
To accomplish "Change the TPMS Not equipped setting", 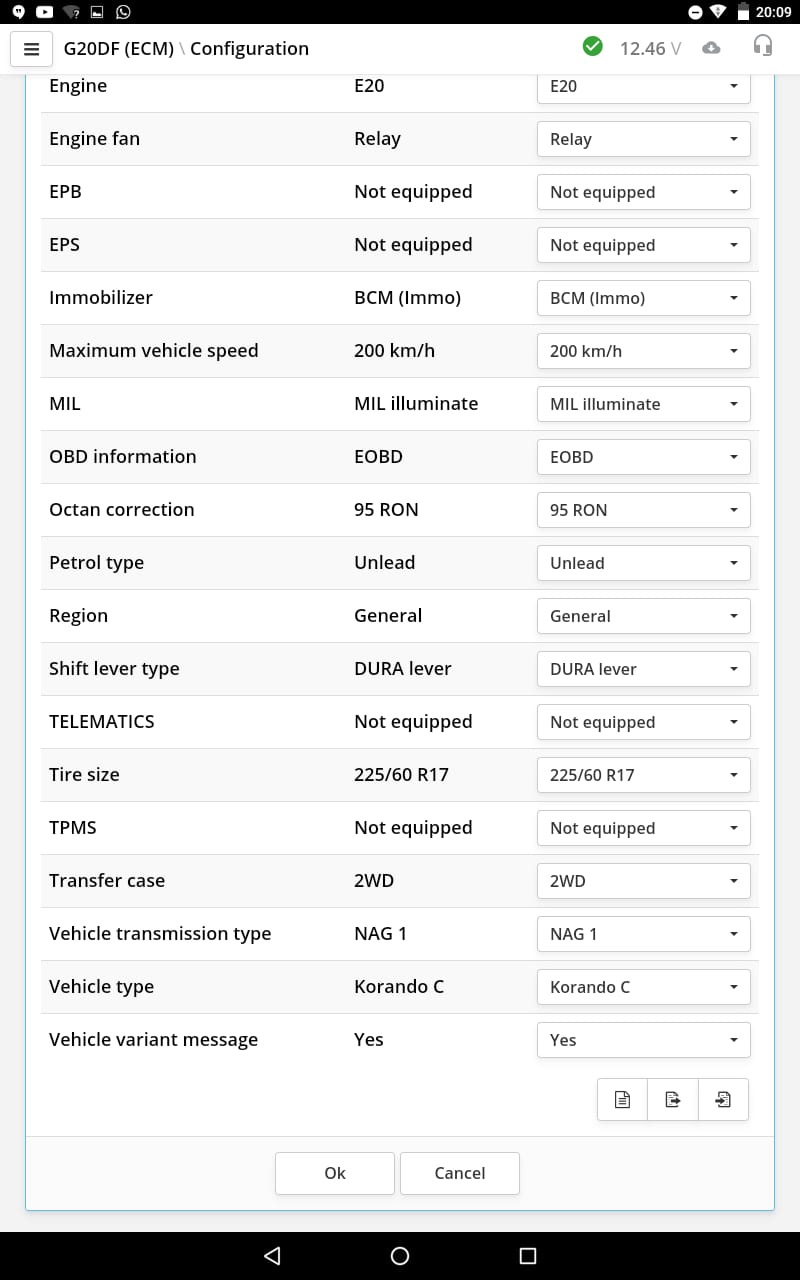I will pos(643,827).
